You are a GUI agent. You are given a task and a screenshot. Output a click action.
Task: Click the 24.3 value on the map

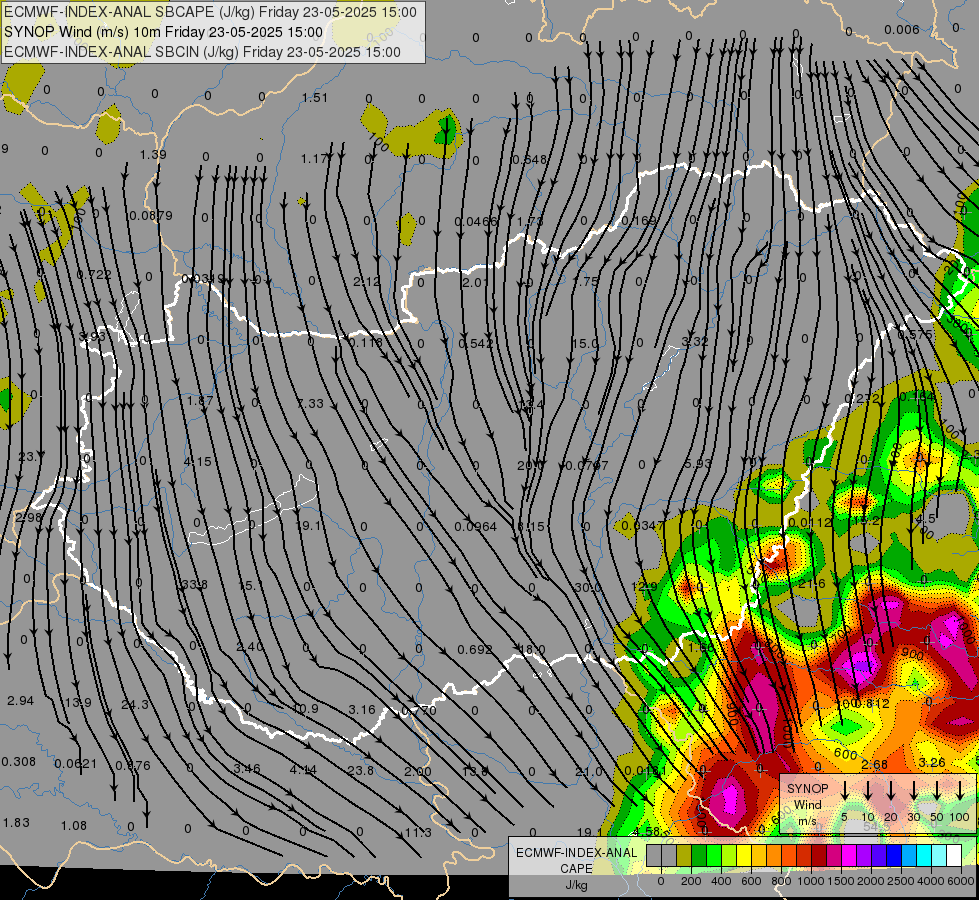(135, 705)
